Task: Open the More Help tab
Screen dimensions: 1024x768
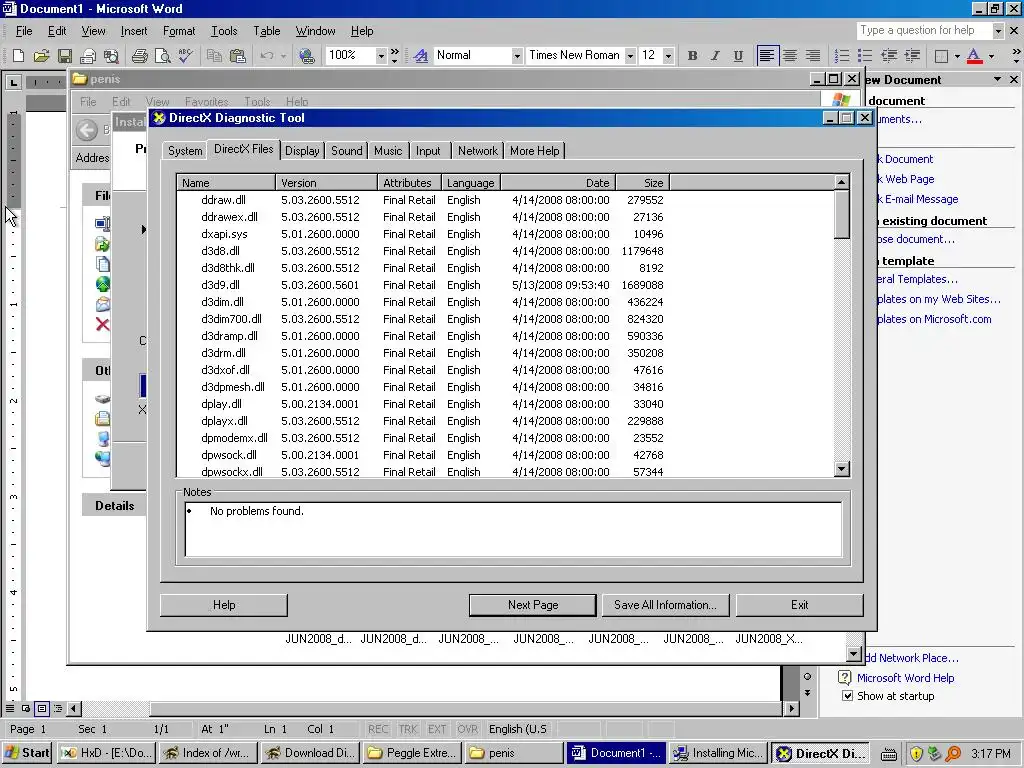Action: [535, 151]
